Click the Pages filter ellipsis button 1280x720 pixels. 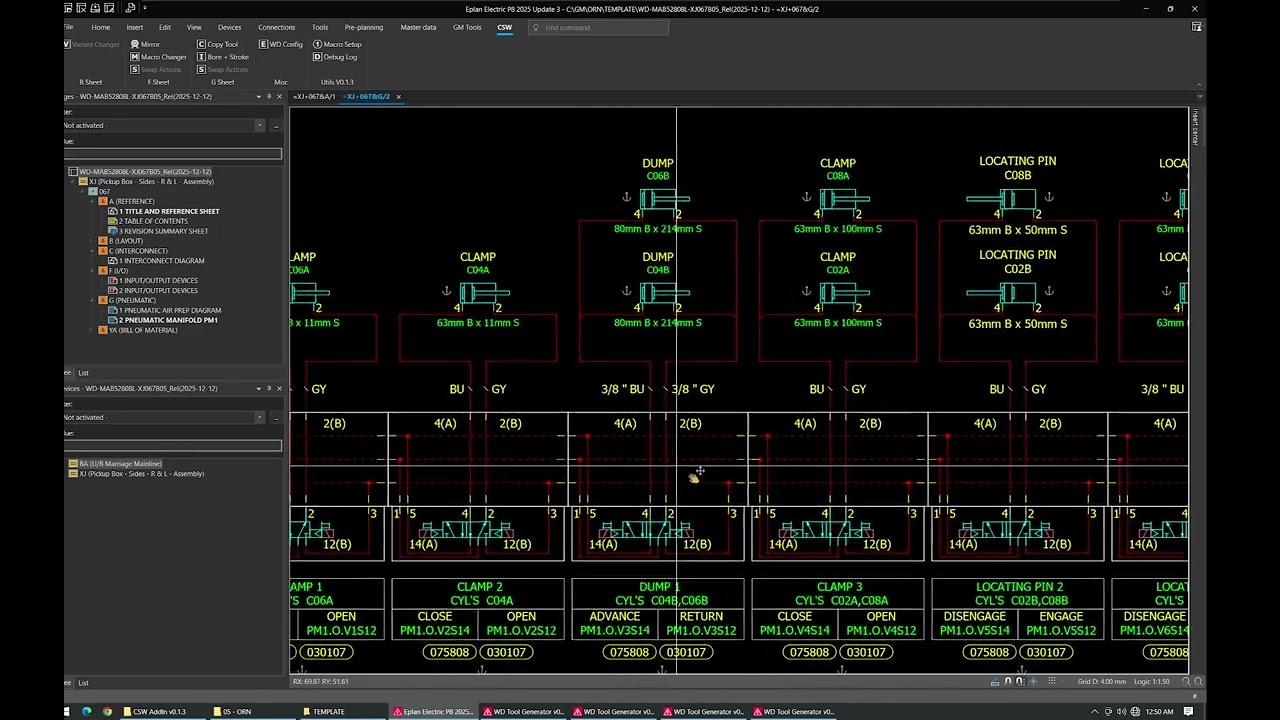point(276,125)
